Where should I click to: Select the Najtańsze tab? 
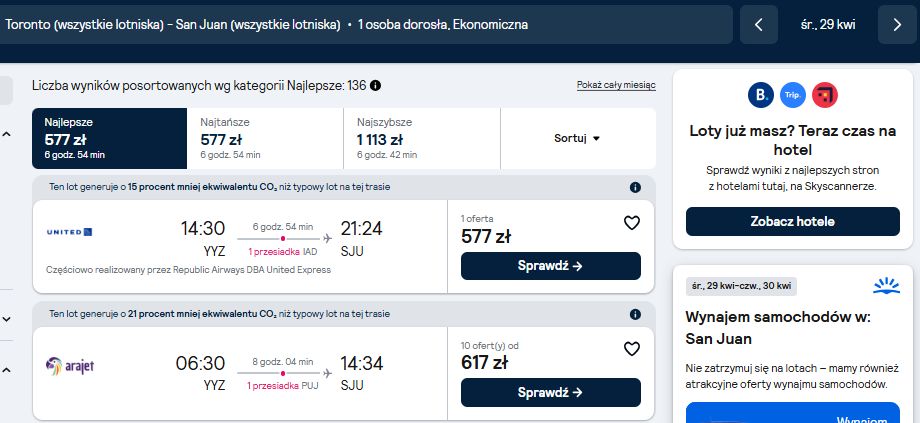click(x=265, y=138)
